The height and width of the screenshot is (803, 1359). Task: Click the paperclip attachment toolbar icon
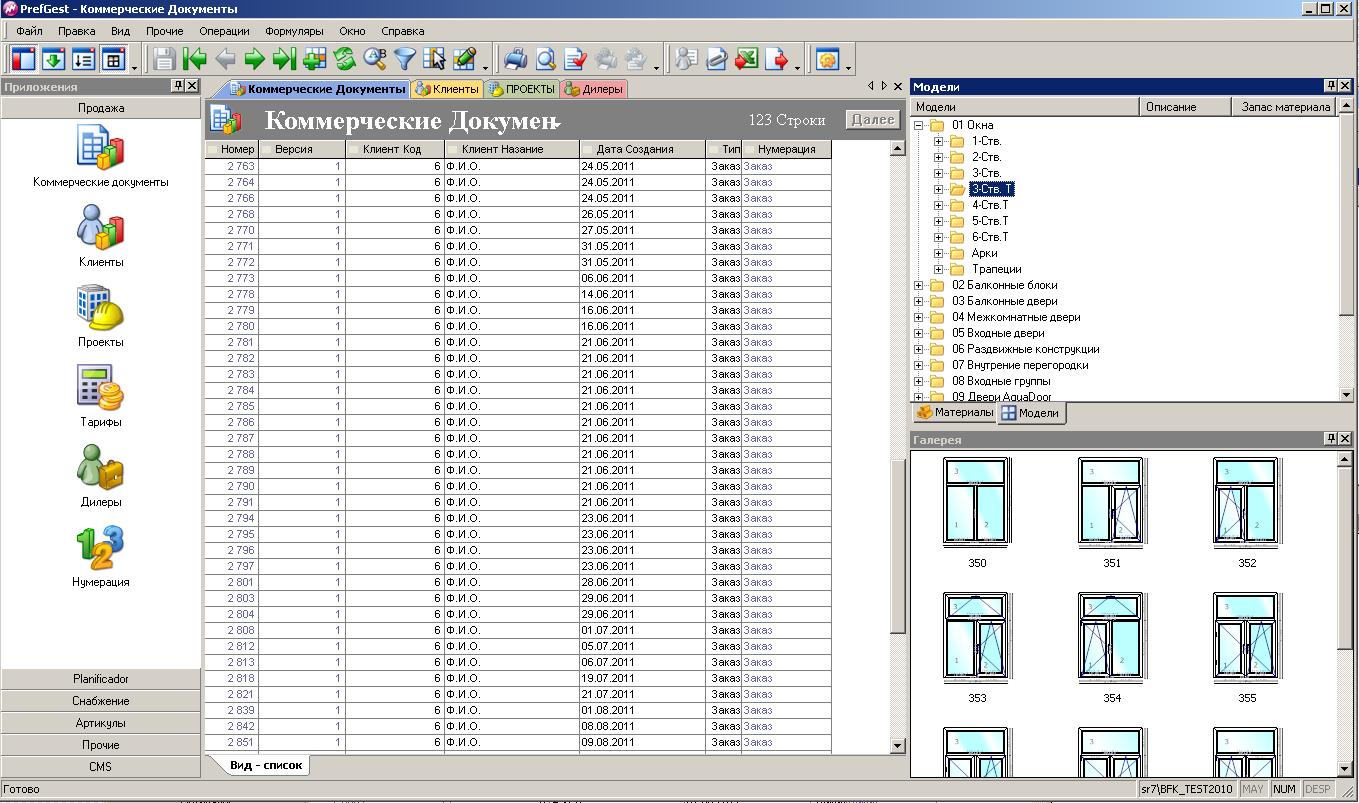[x=716, y=59]
